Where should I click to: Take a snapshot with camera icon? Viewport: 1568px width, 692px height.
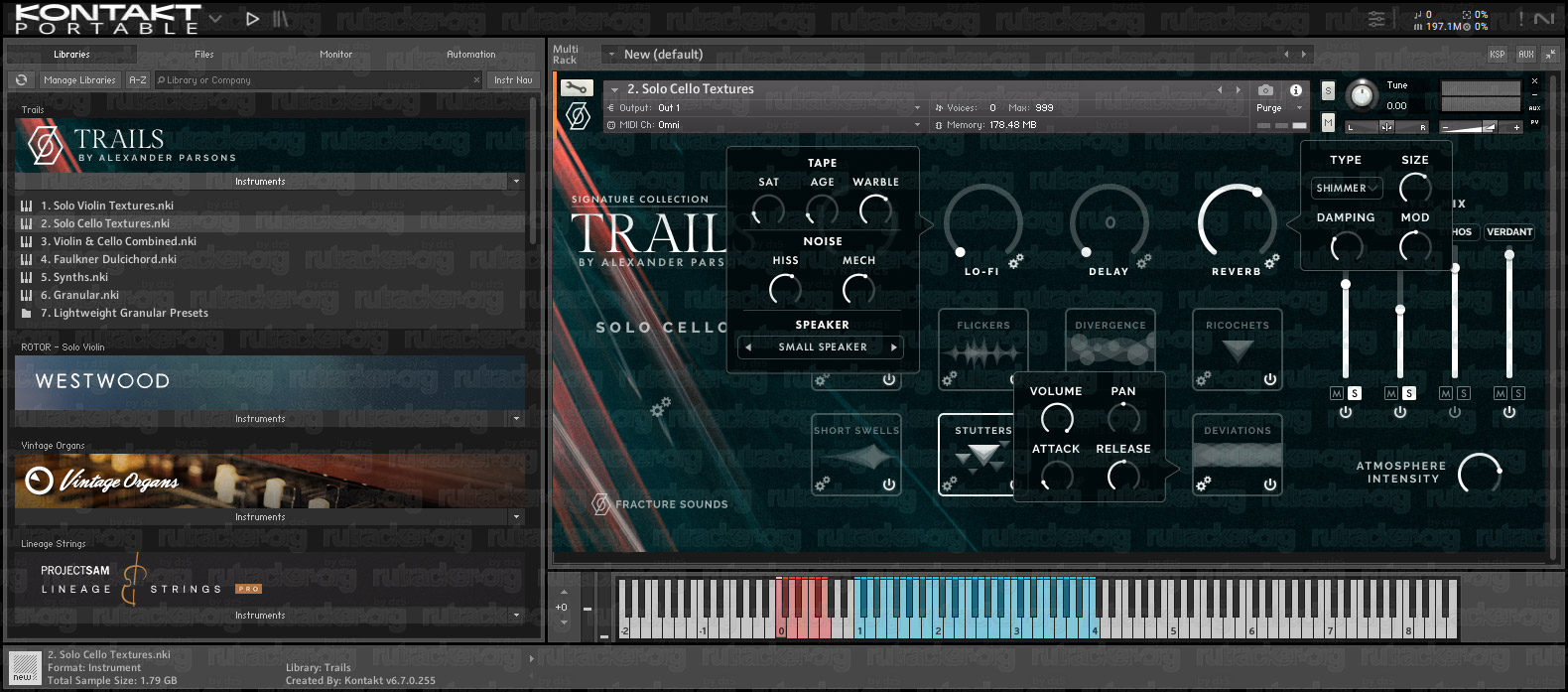(x=1265, y=89)
